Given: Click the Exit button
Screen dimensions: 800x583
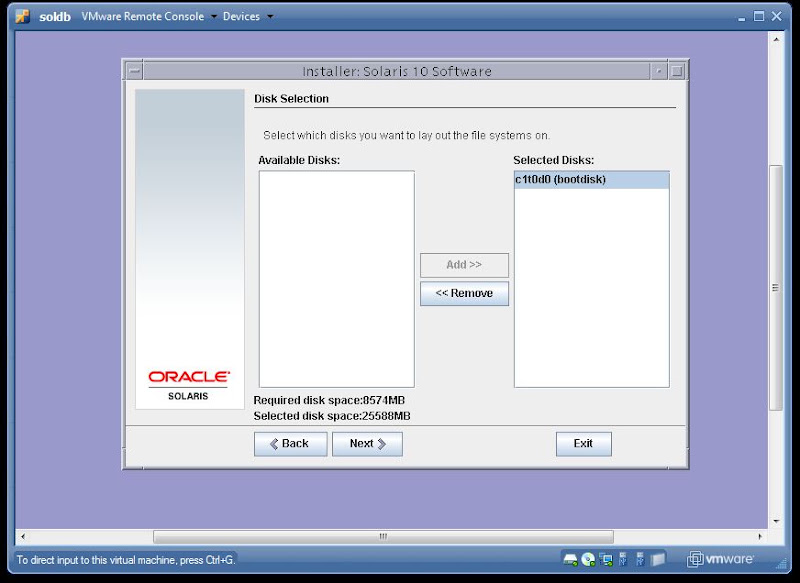Looking at the screenshot, I should (x=584, y=444).
